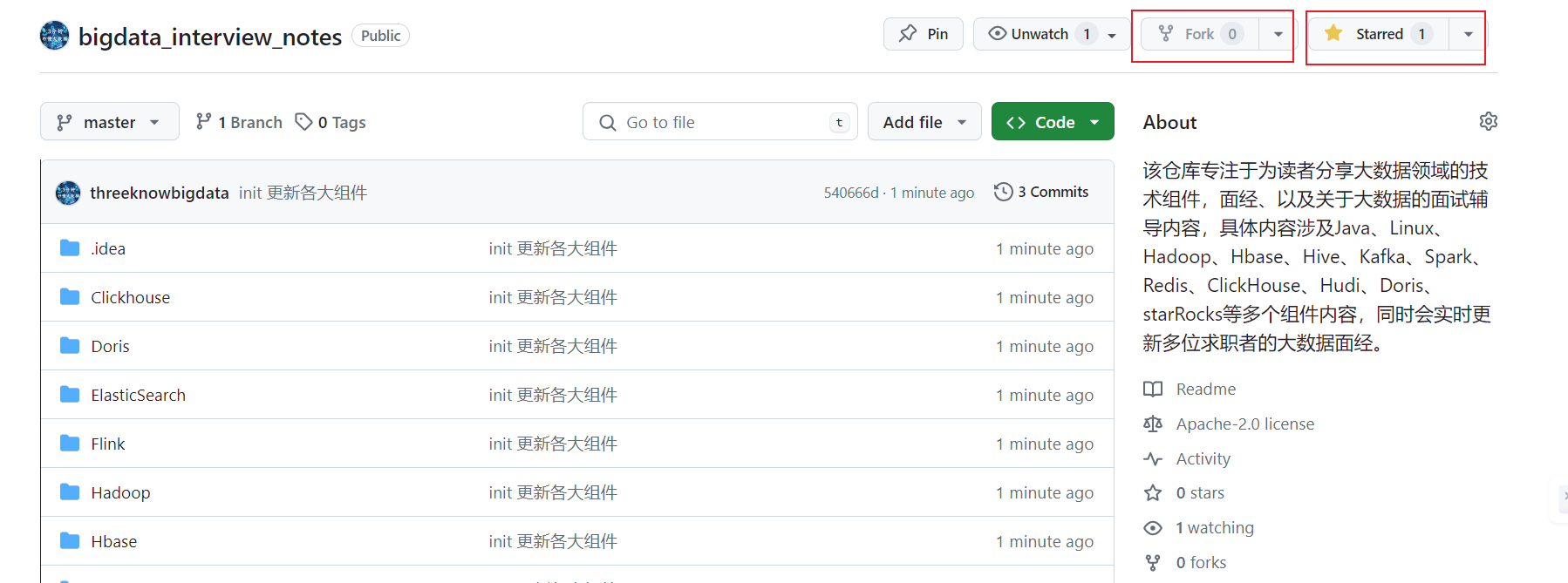Click the folder icon beside Clickhouse

70,297
